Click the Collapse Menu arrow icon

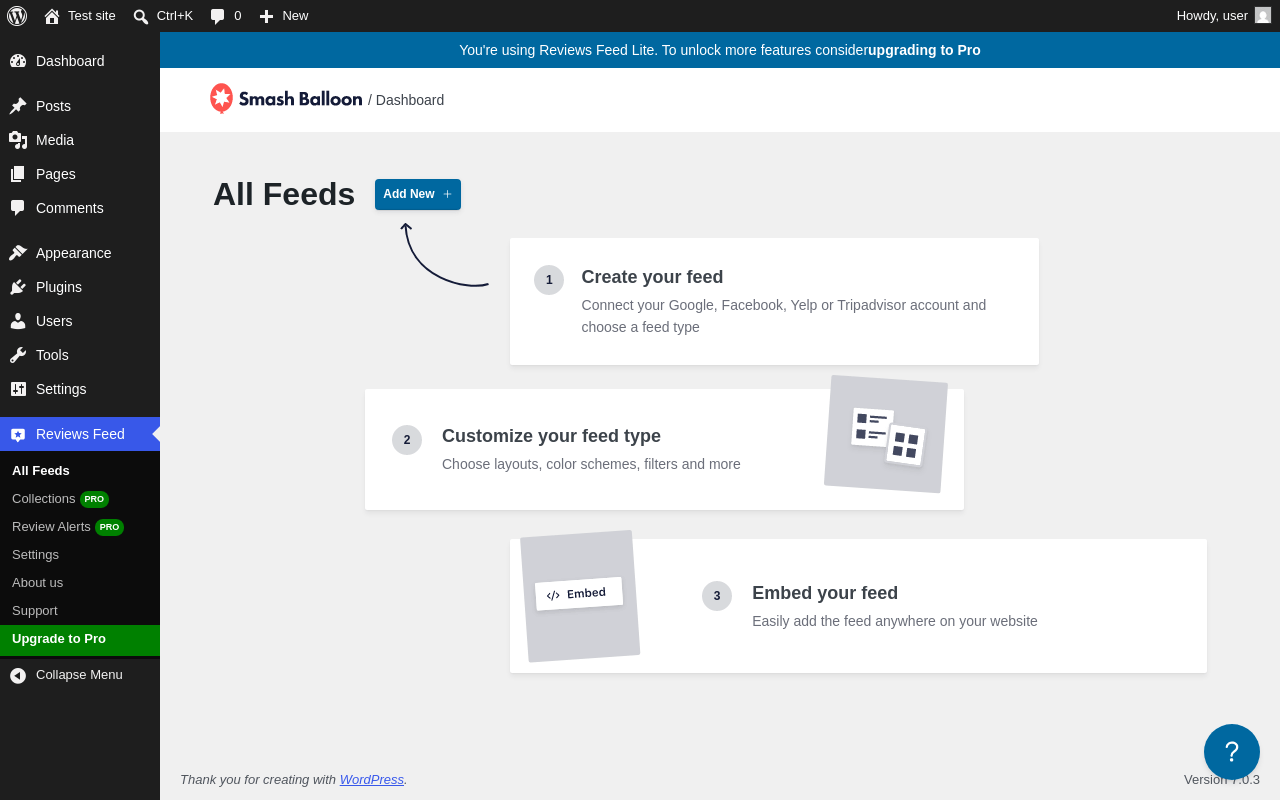(x=18, y=675)
